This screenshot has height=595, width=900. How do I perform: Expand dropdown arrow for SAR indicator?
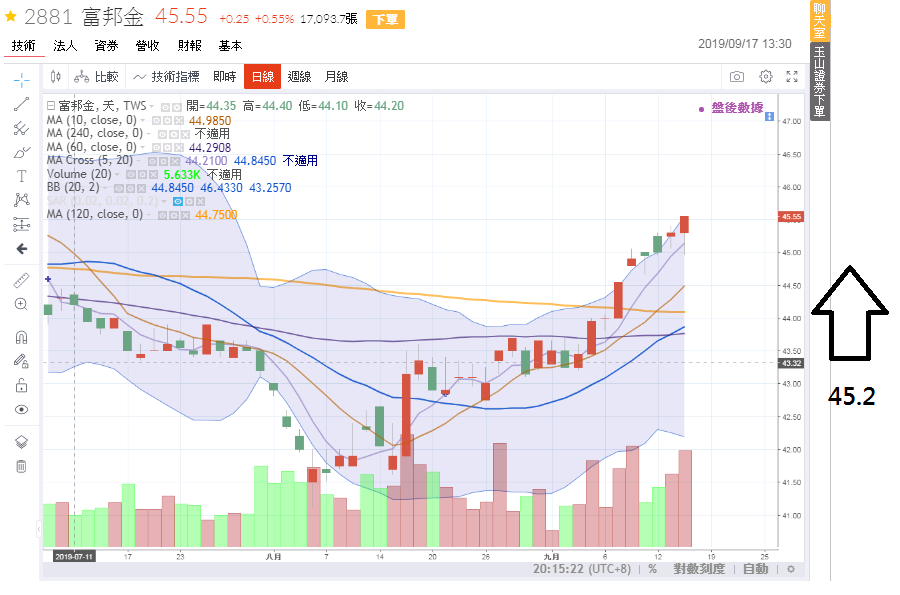[164, 201]
